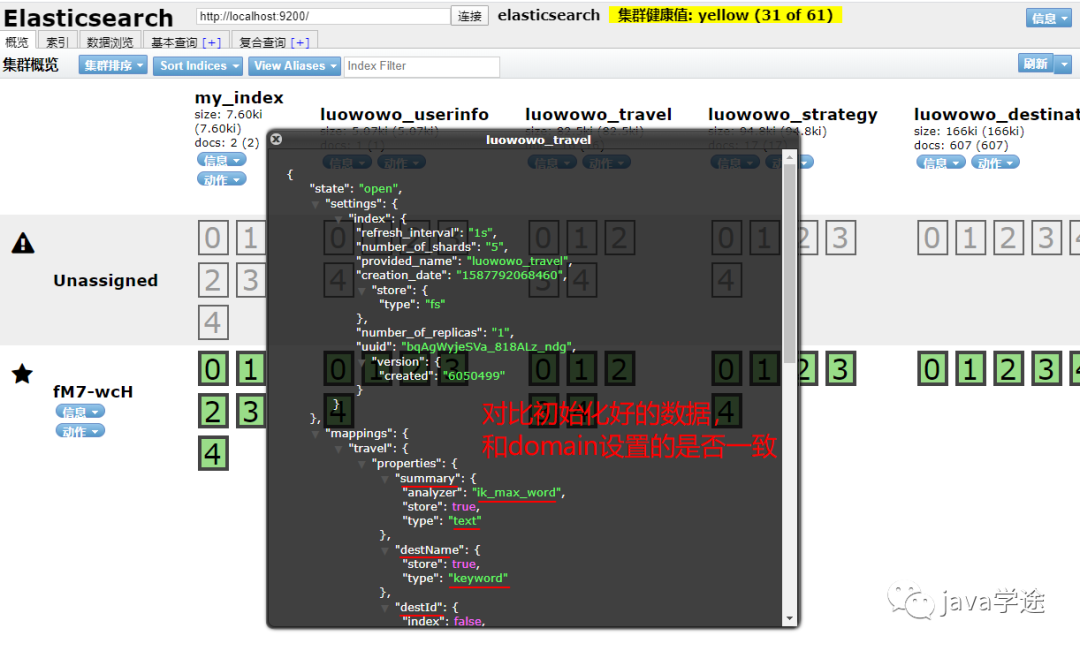Screen dimensions: 1080x651
Task: Collapse the "store" JSON node
Action: [362, 291]
